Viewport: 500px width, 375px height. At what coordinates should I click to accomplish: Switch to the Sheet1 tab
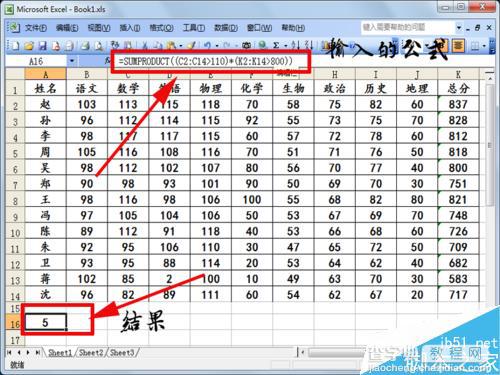coord(60,353)
